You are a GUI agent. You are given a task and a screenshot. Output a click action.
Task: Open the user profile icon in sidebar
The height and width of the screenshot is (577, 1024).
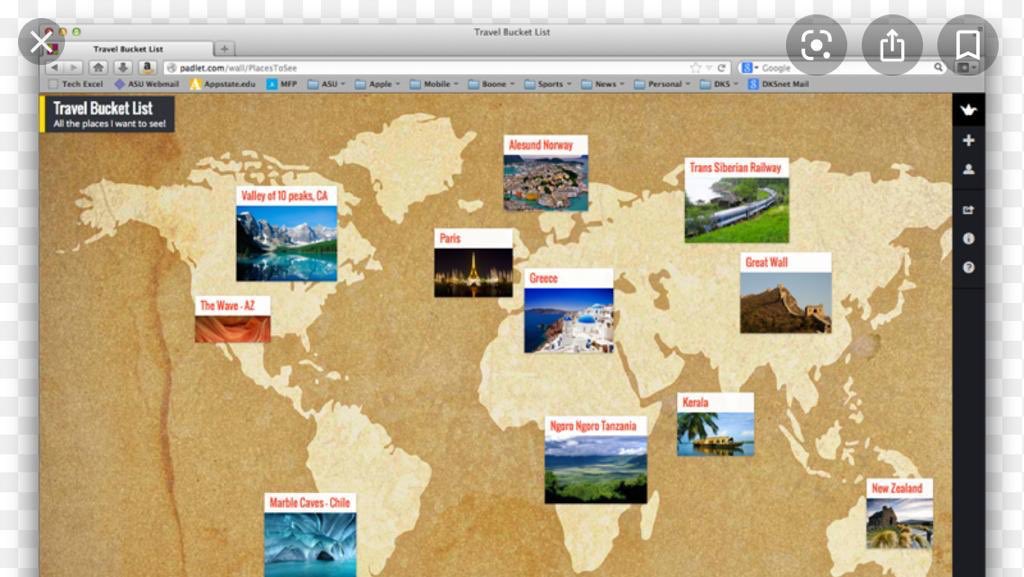coord(968,170)
